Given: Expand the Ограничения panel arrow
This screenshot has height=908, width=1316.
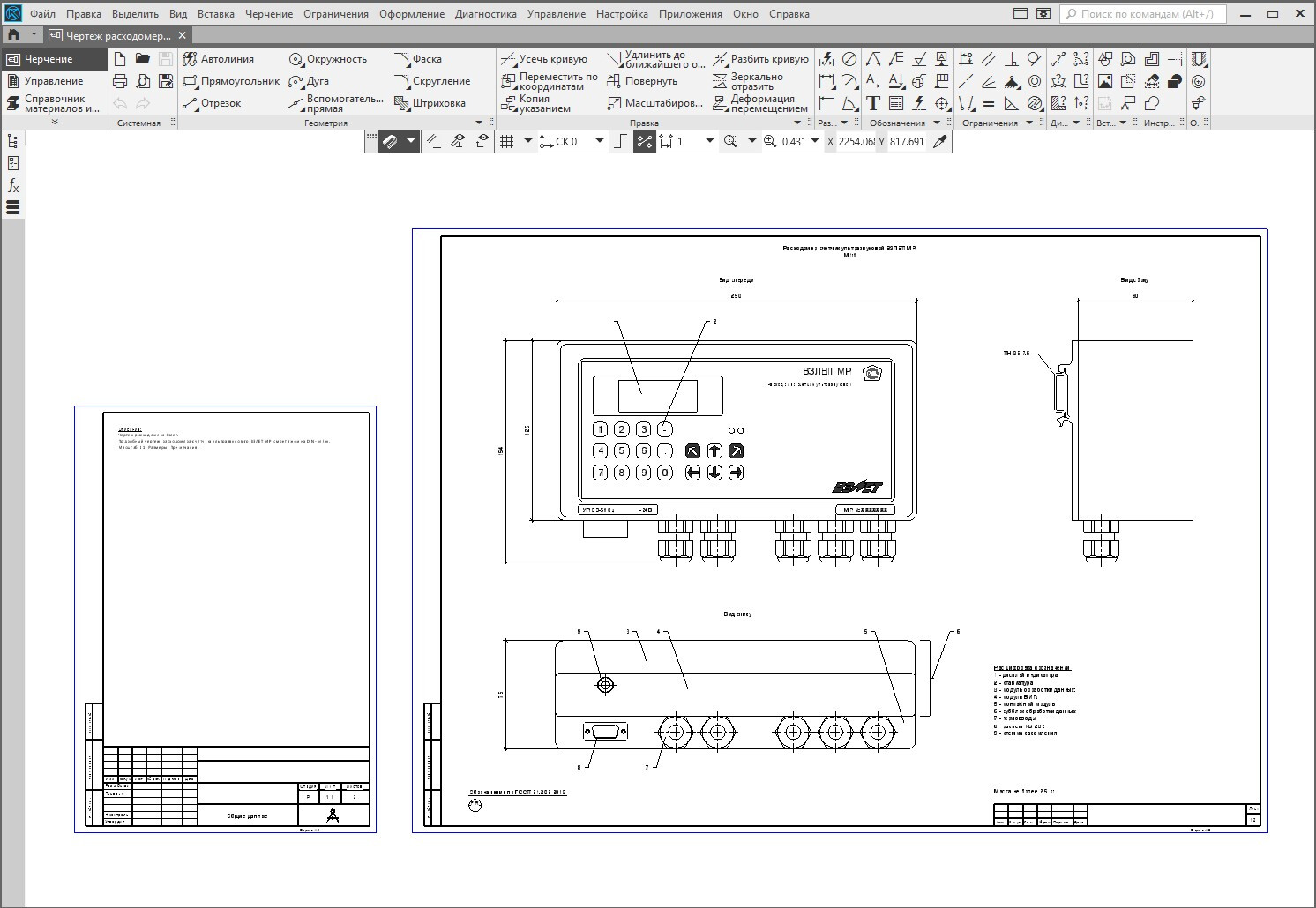Looking at the screenshot, I should coord(1029,123).
